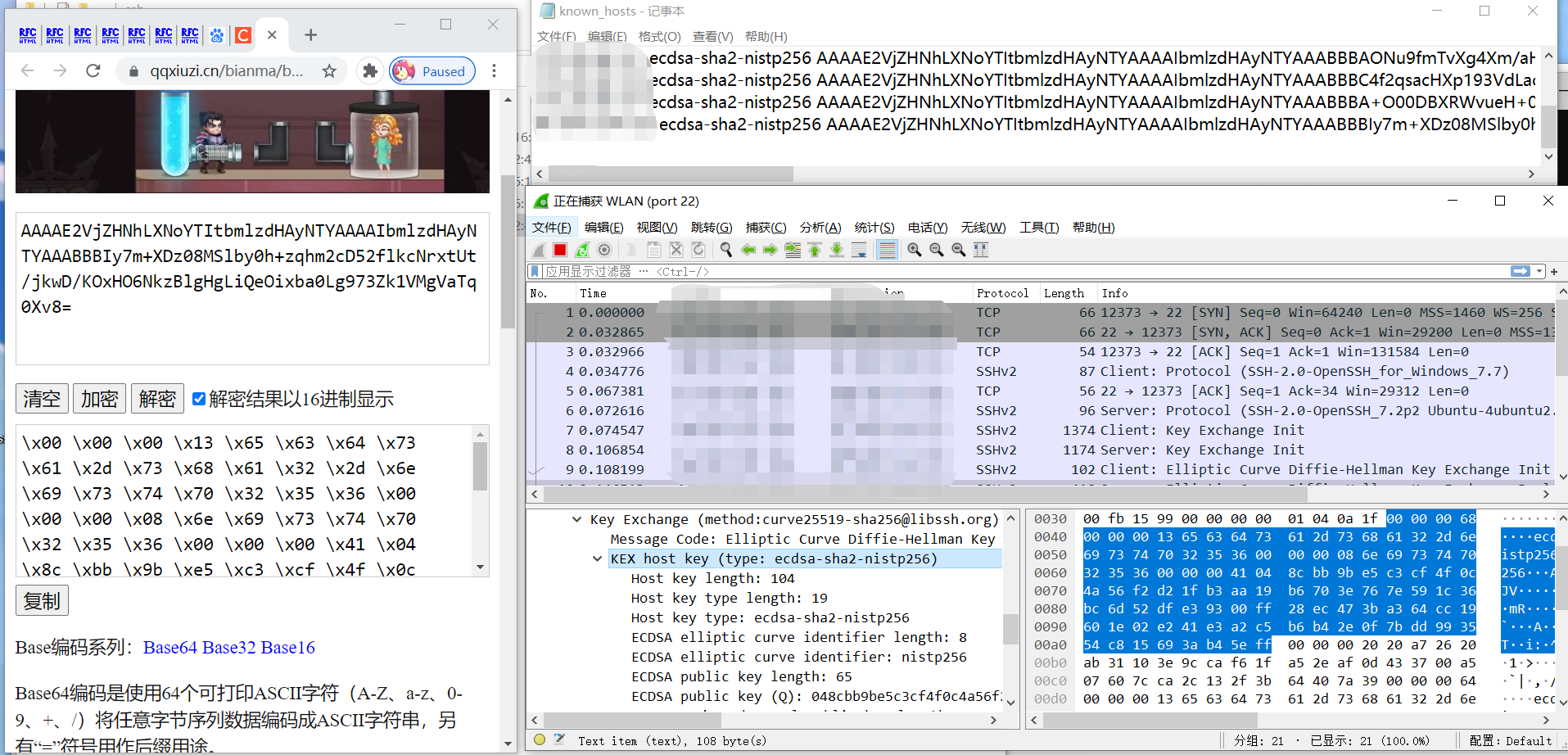Stop the Wireshark capture with red square
This screenshot has height=755, width=1568.
point(560,250)
